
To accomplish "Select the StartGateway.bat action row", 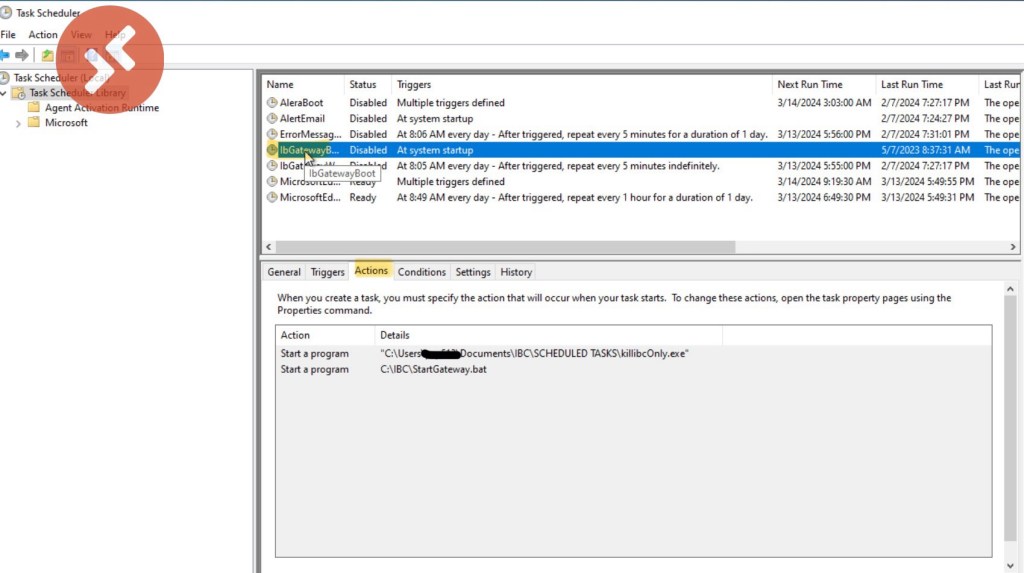I will point(420,370).
